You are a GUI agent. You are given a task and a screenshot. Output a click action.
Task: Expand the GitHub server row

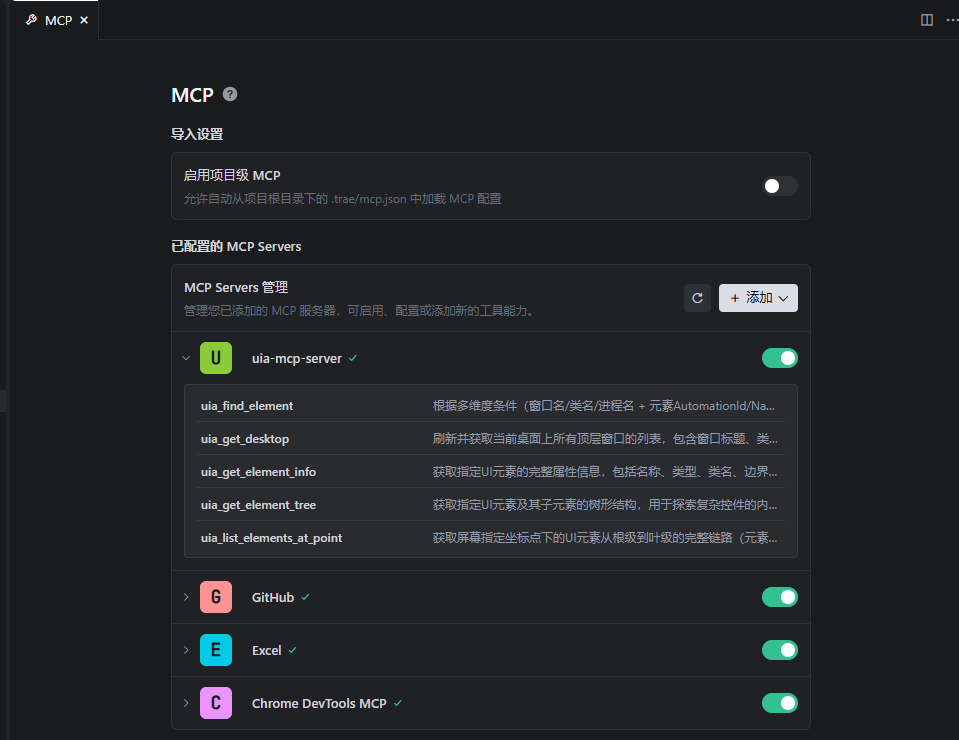coord(186,597)
